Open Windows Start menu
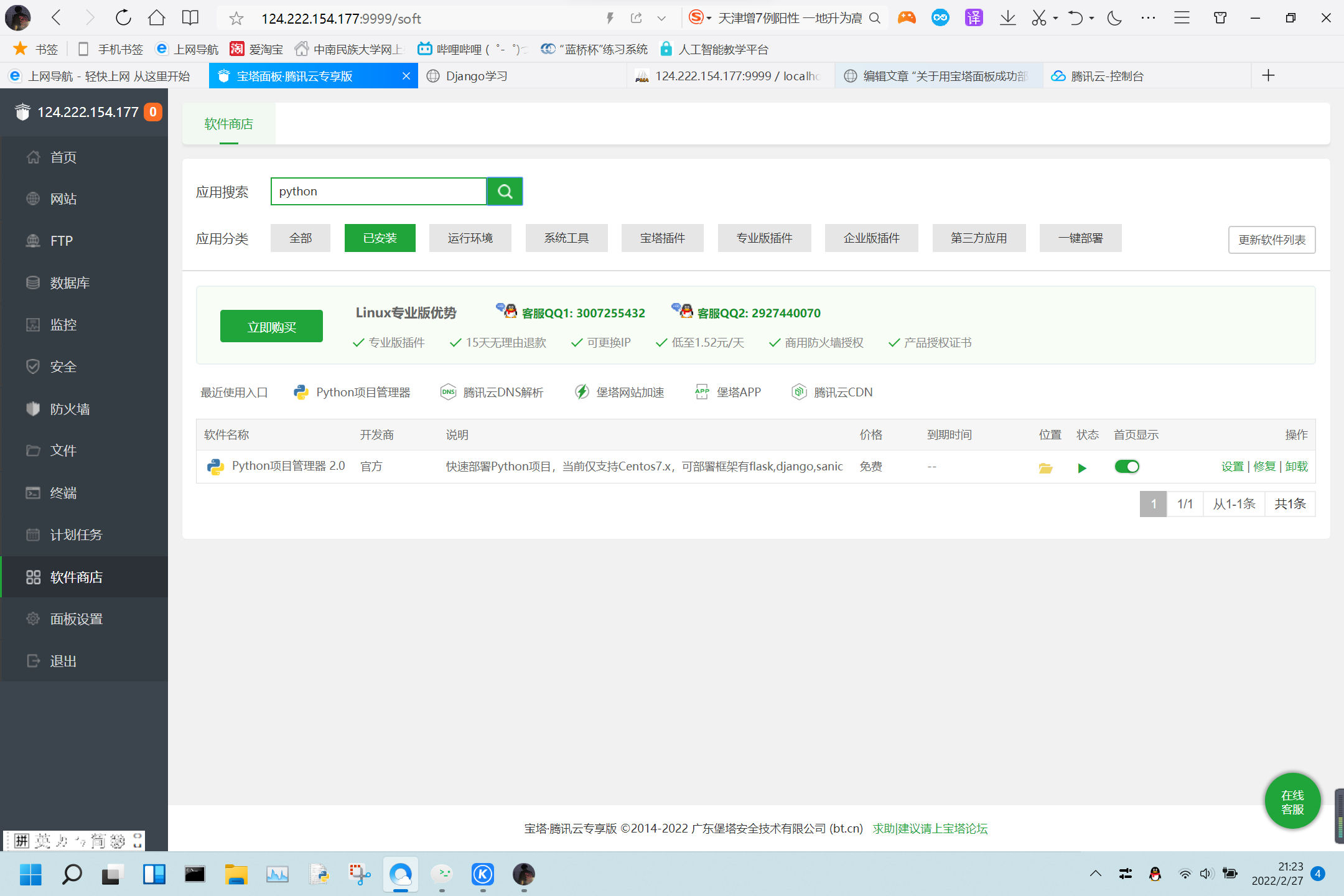 pyautogui.click(x=30, y=874)
